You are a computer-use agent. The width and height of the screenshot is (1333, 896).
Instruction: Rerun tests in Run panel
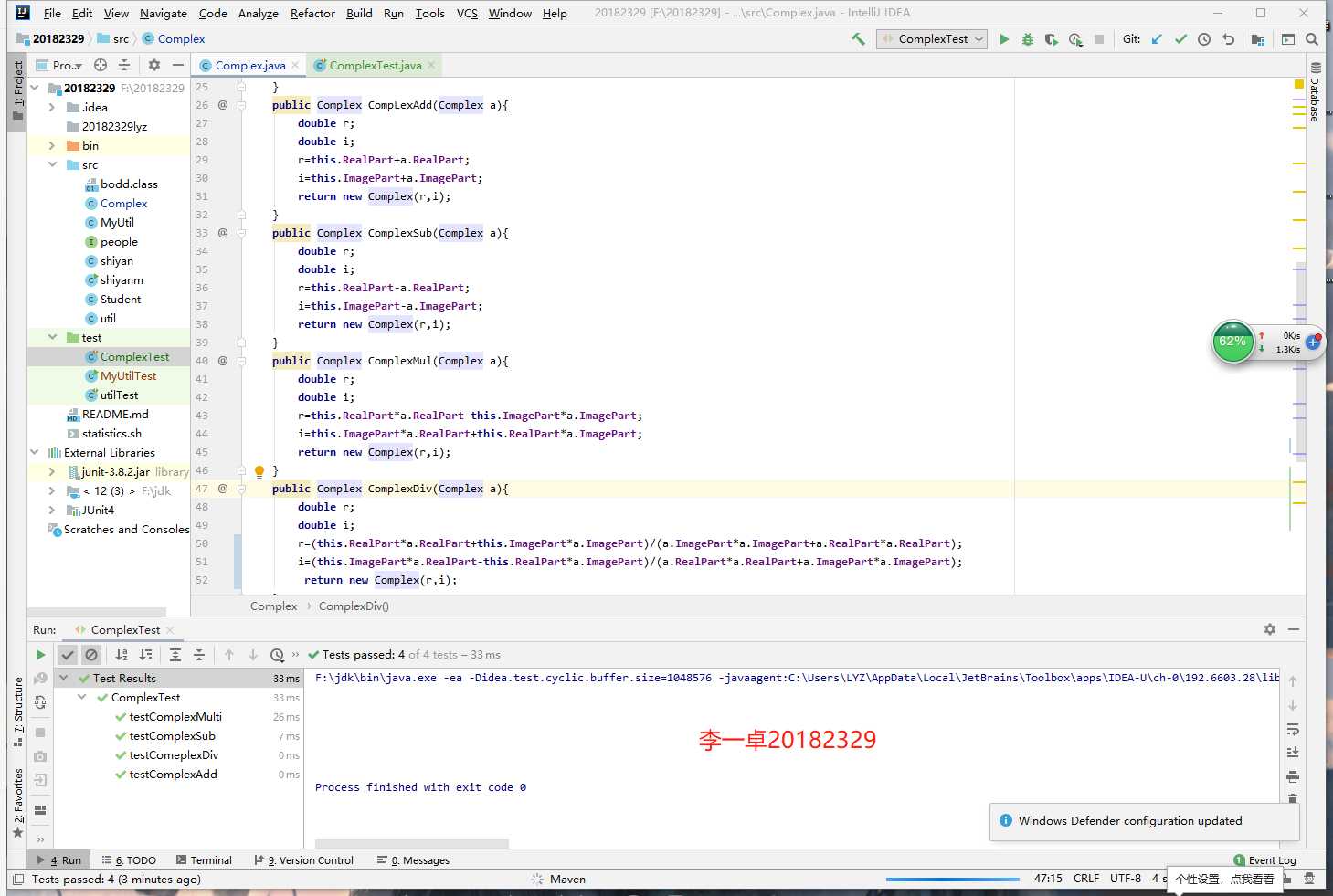[x=40, y=655]
